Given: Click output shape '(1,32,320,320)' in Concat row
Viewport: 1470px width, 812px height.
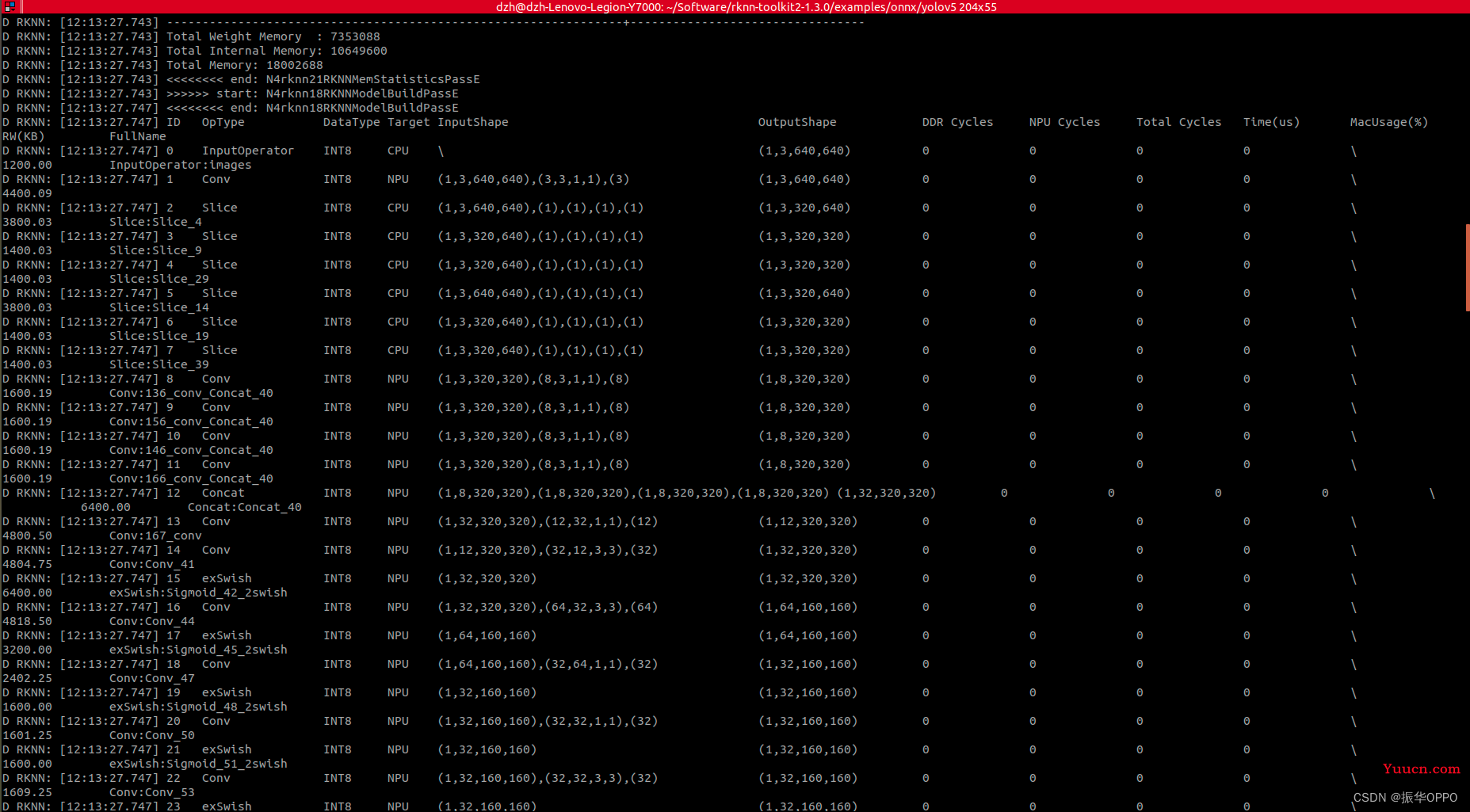Looking at the screenshot, I should pos(887,493).
